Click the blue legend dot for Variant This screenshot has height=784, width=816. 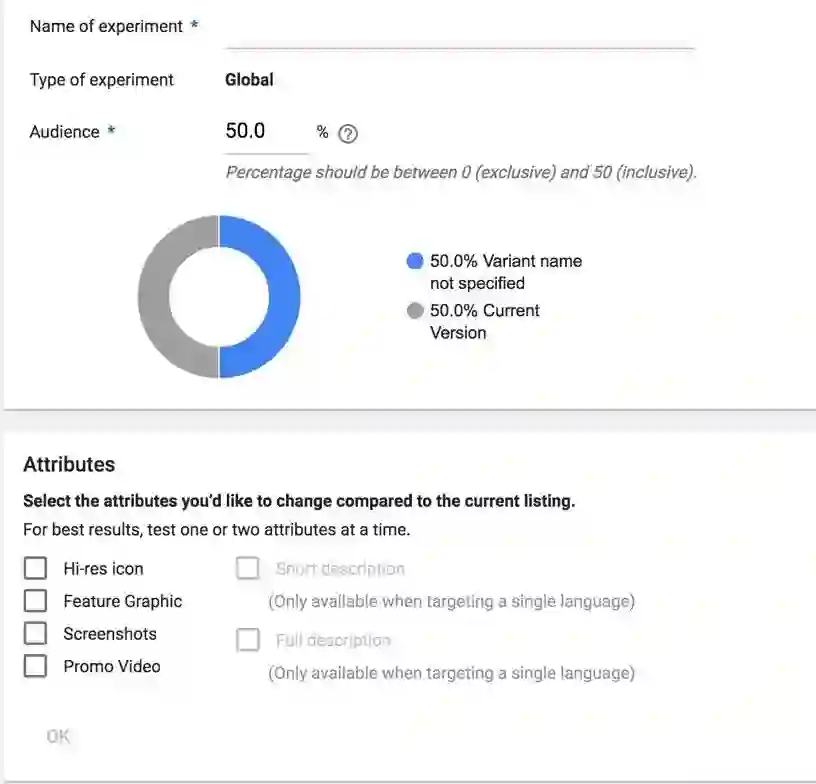(415, 261)
